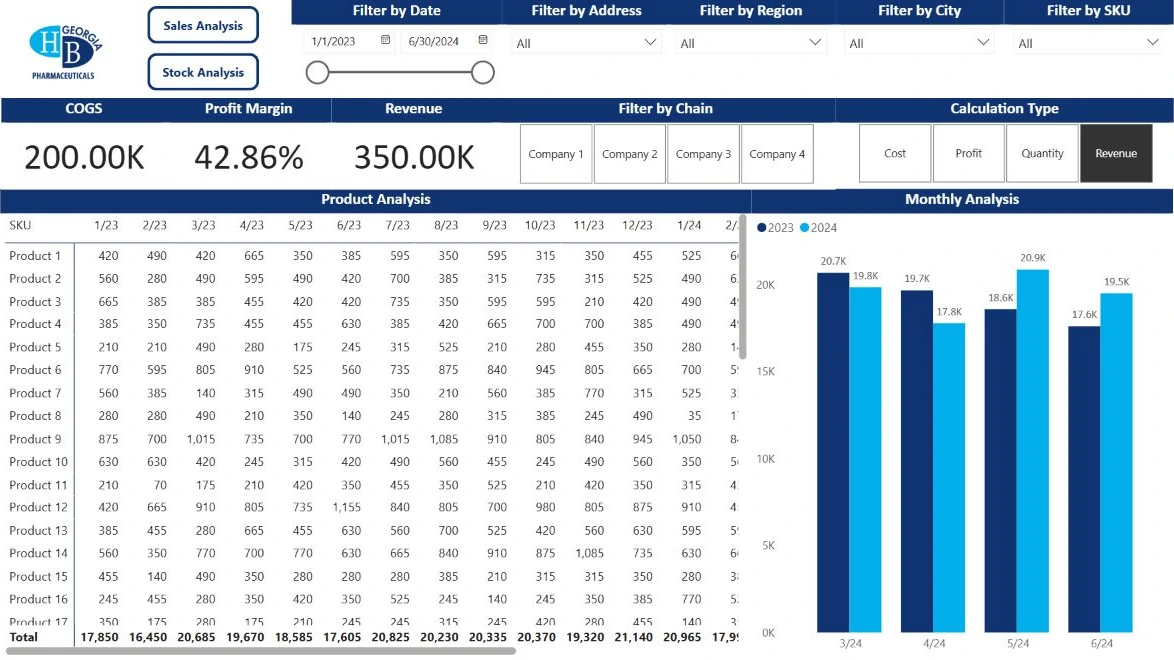
Task: Grab the left handle of date slider
Action: (x=317, y=73)
